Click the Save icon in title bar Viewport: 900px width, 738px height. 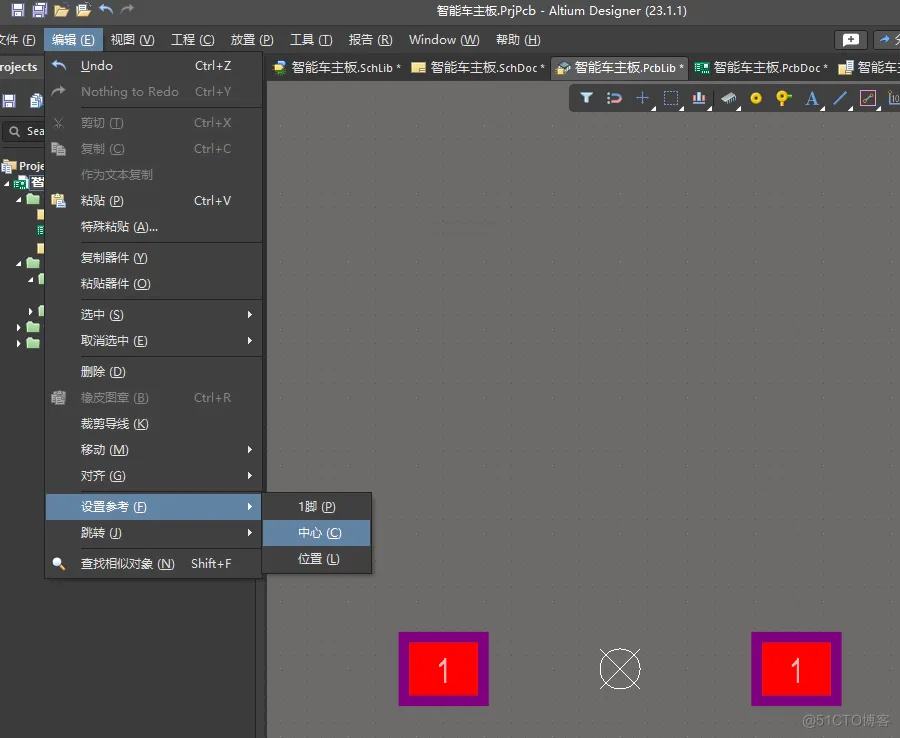tap(18, 10)
